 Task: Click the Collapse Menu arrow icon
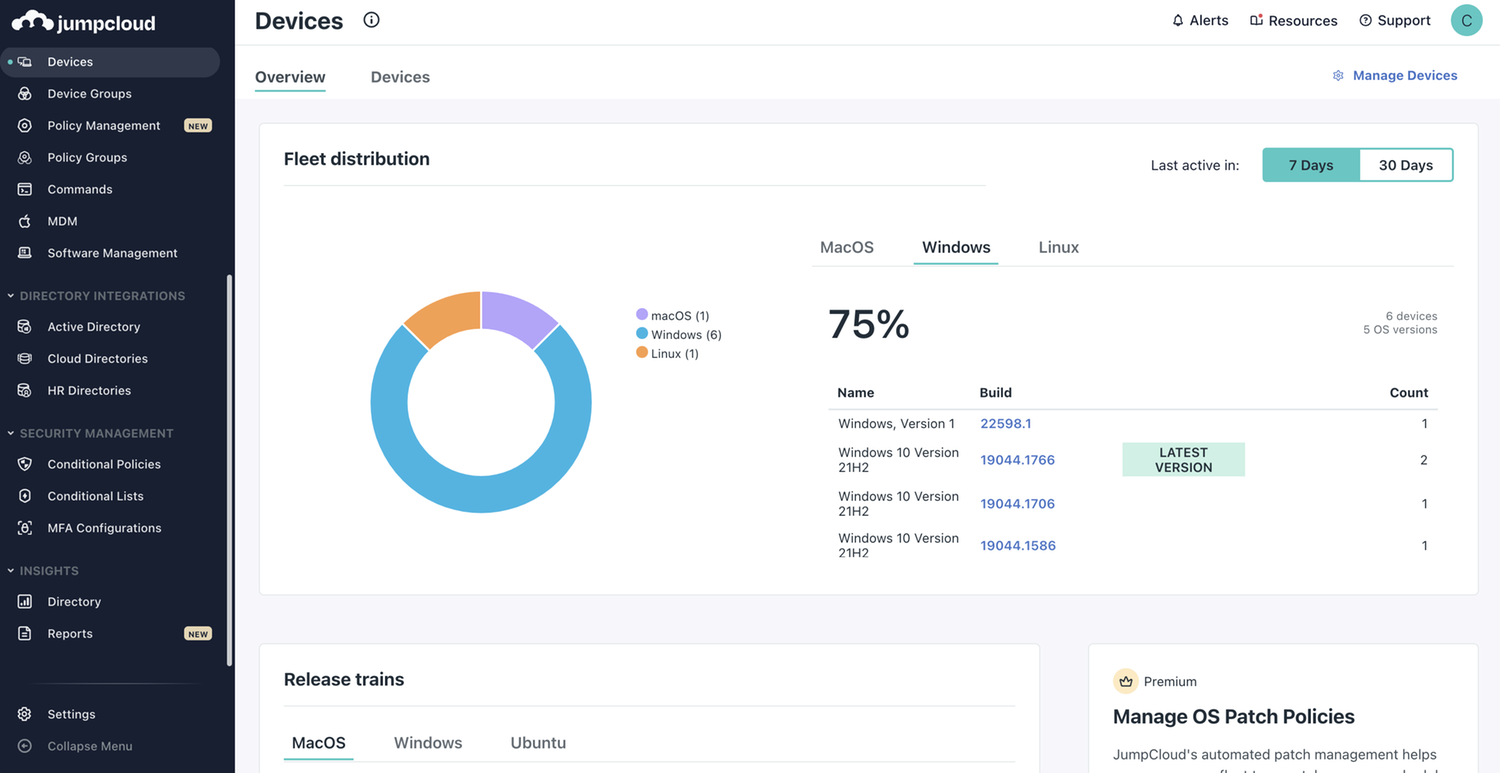coord(25,746)
